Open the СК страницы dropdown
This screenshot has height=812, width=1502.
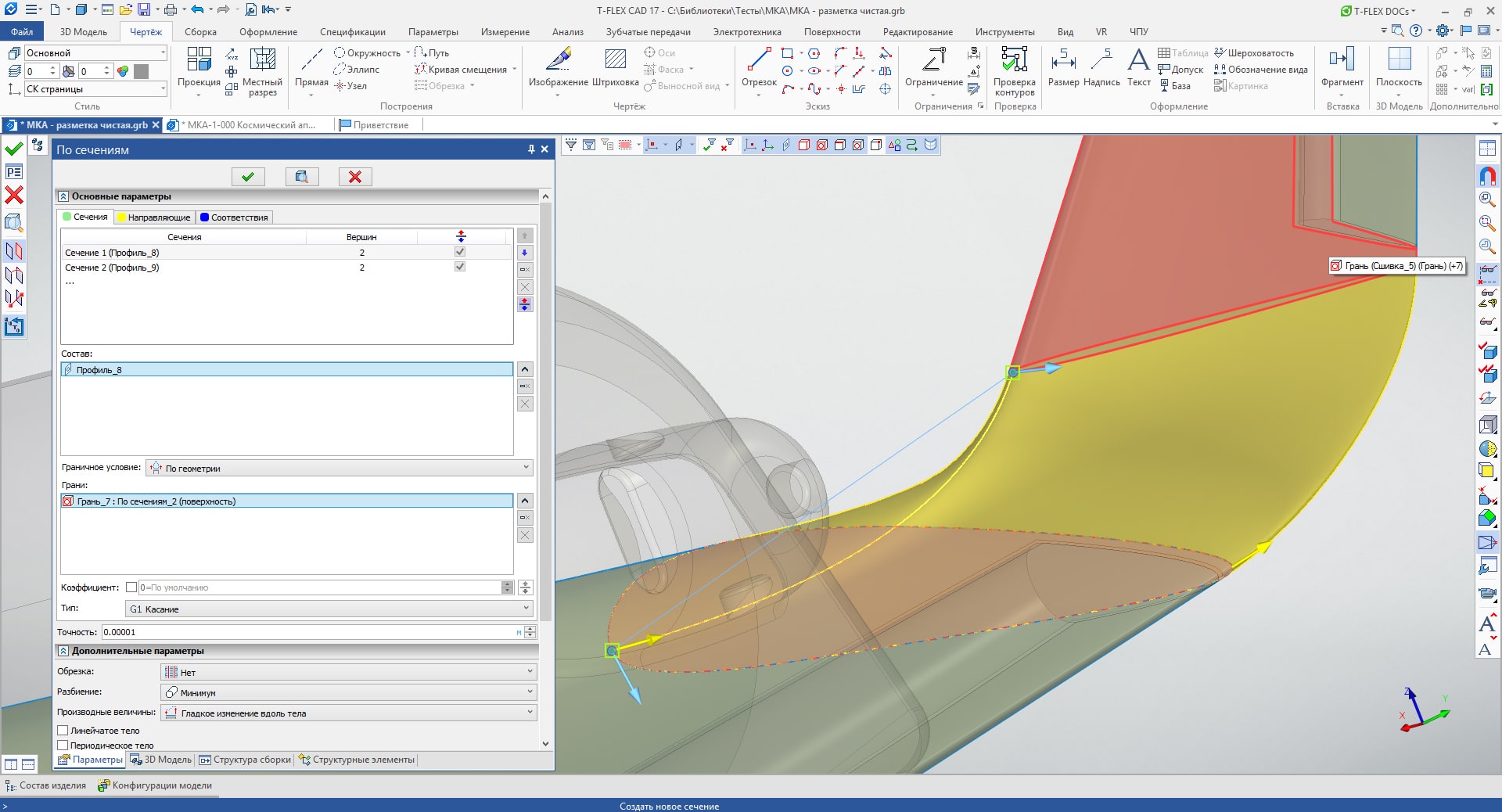95,89
